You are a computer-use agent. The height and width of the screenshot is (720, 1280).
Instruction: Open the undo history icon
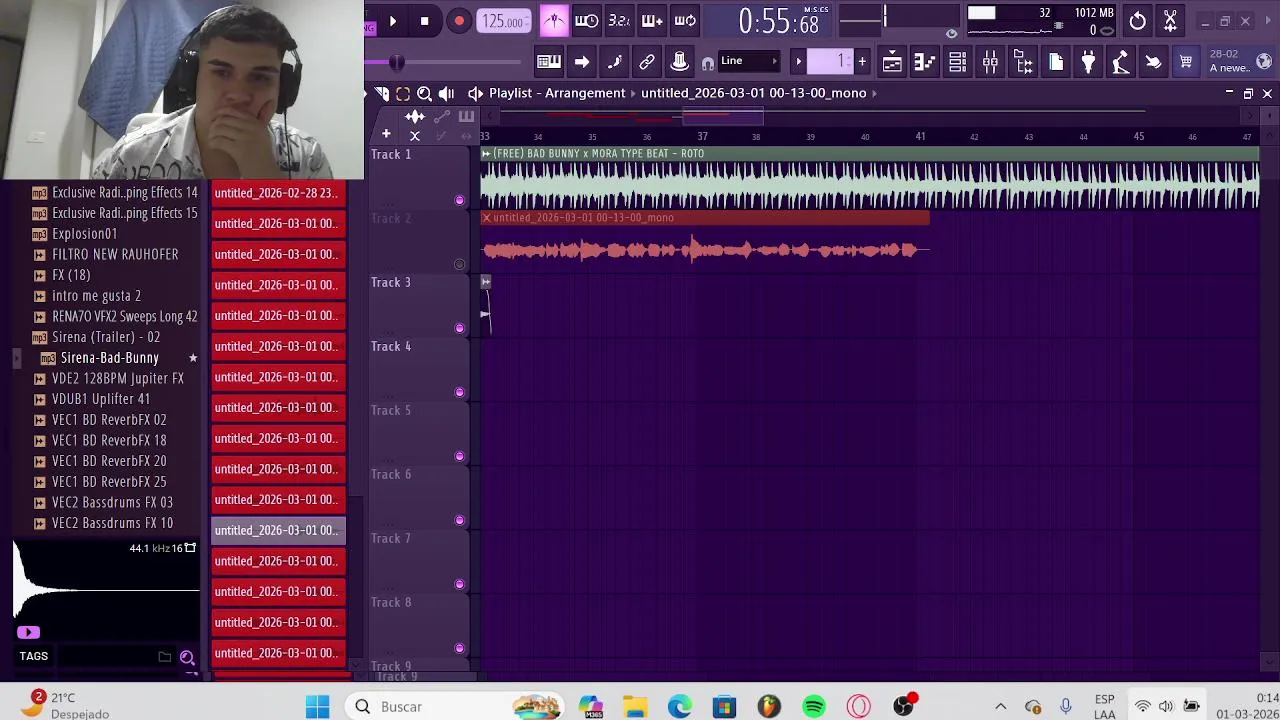(x=1138, y=21)
